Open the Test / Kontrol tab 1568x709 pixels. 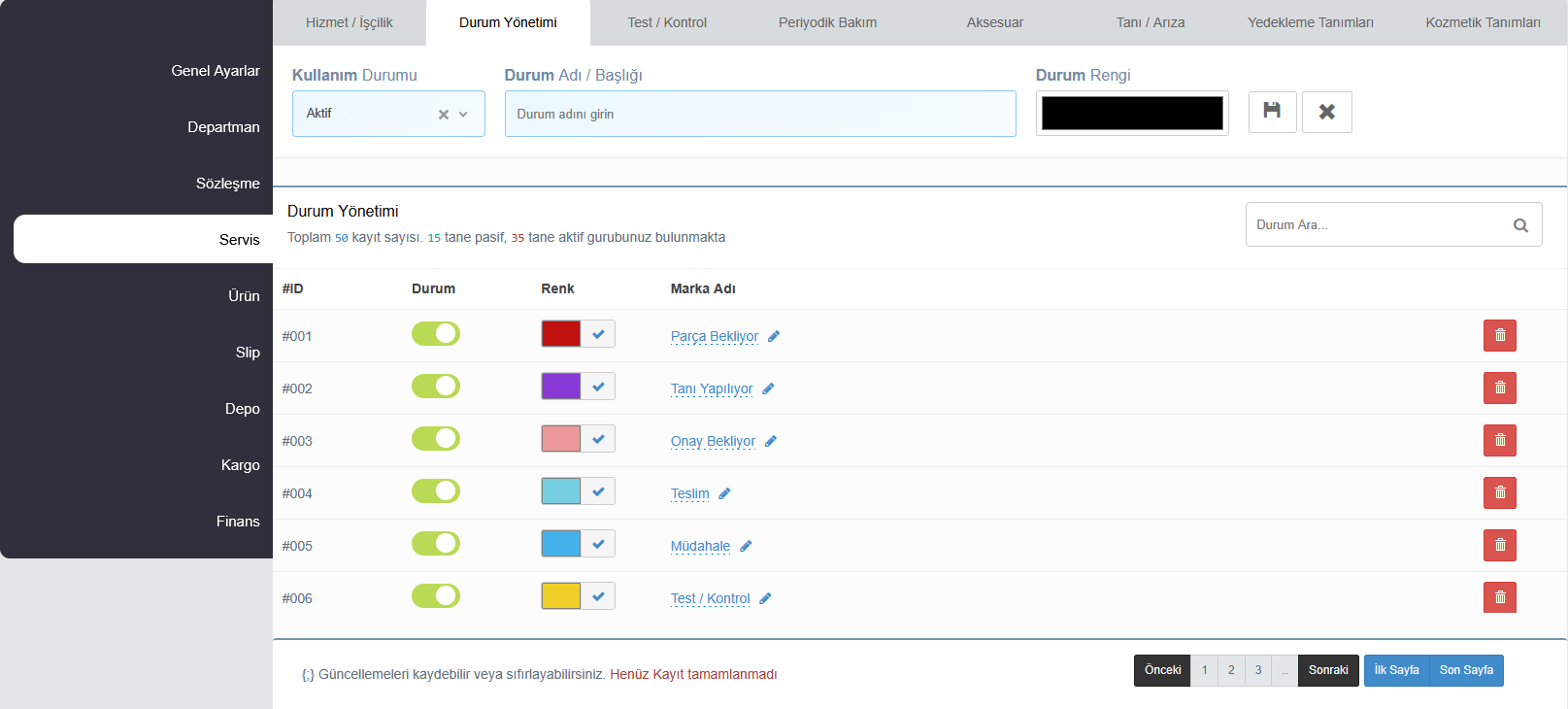[667, 22]
